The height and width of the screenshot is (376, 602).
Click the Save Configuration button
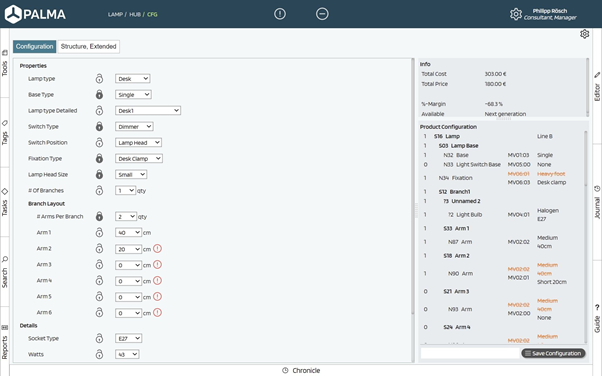pyautogui.click(x=553, y=353)
